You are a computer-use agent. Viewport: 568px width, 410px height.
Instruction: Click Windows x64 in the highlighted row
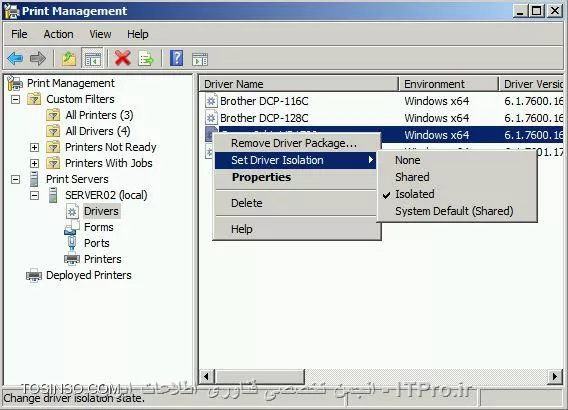coord(437,135)
